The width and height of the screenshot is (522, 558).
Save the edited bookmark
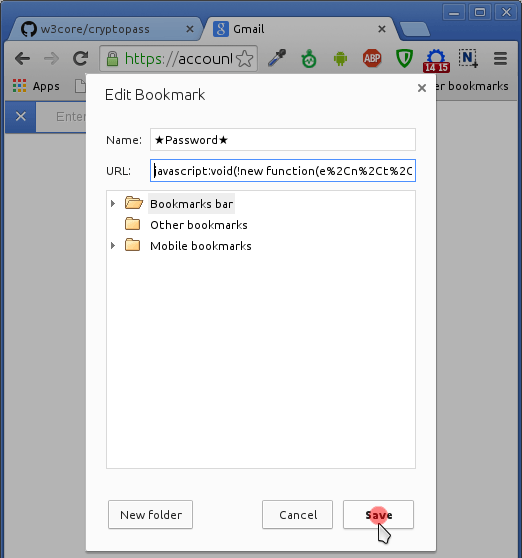tap(378, 515)
